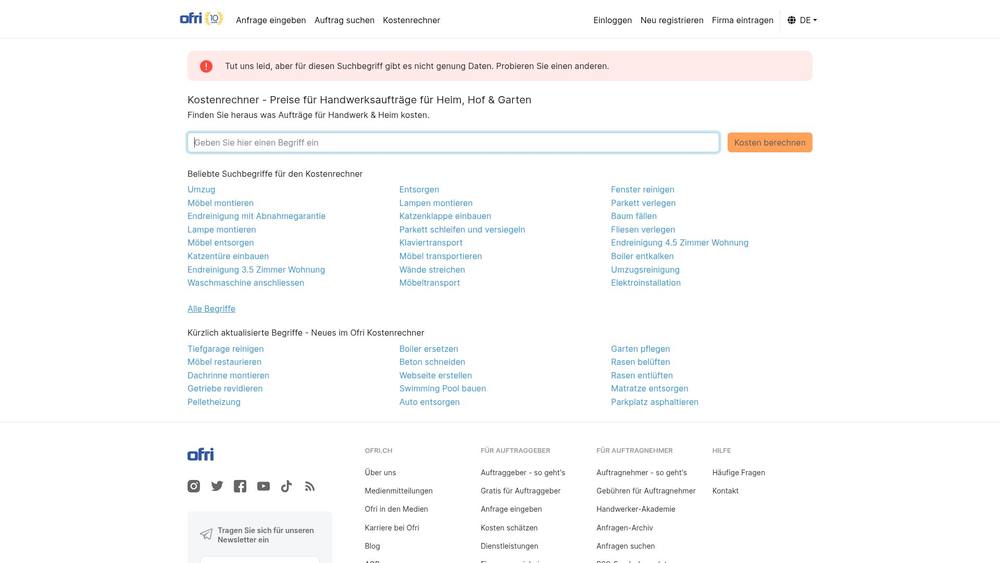This screenshot has height=563, width=1000.
Task: Choose Boiler entkalken link
Action: pos(642,256)
